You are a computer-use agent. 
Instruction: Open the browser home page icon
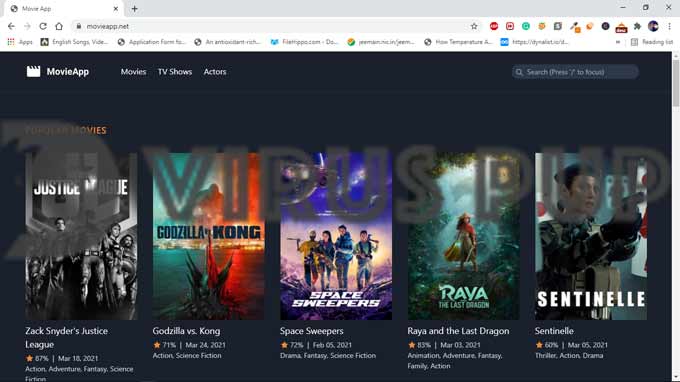pos(59,26)
